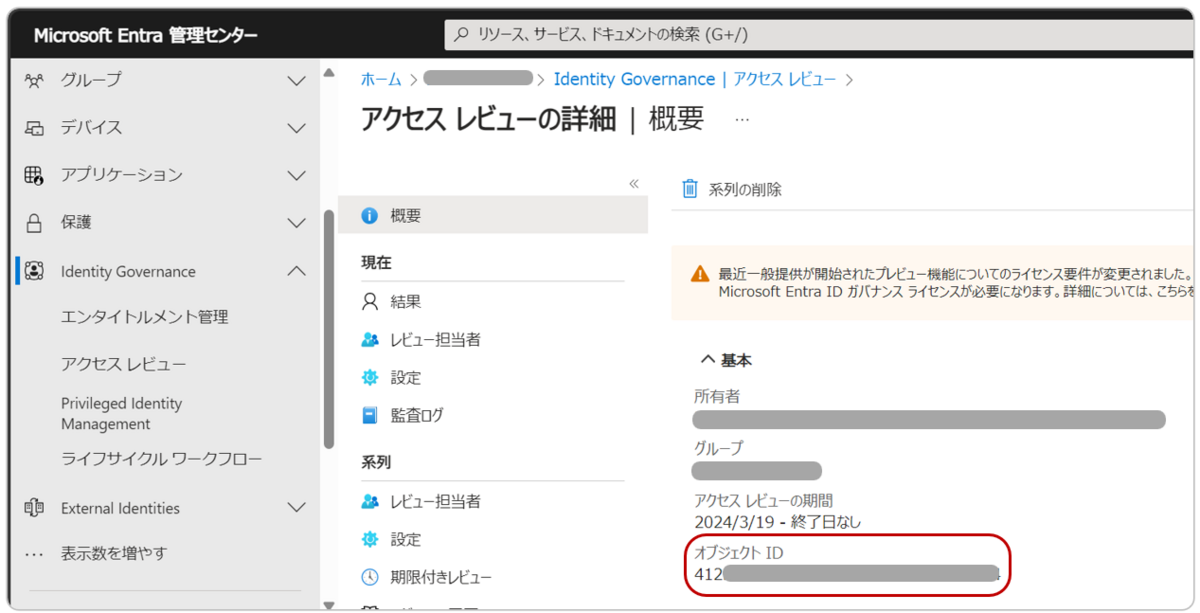Collapse the blade menu with double chevron
This screenshot has height=613, width=1200.
point(633,184)
